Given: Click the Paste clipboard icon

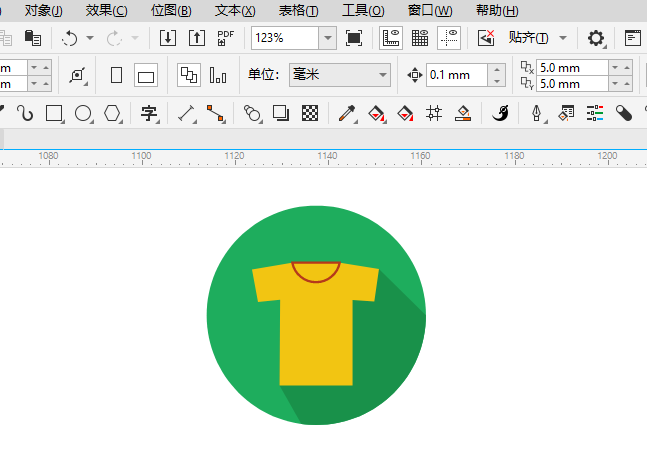Looking at the screenshot, I should [33, 38].
